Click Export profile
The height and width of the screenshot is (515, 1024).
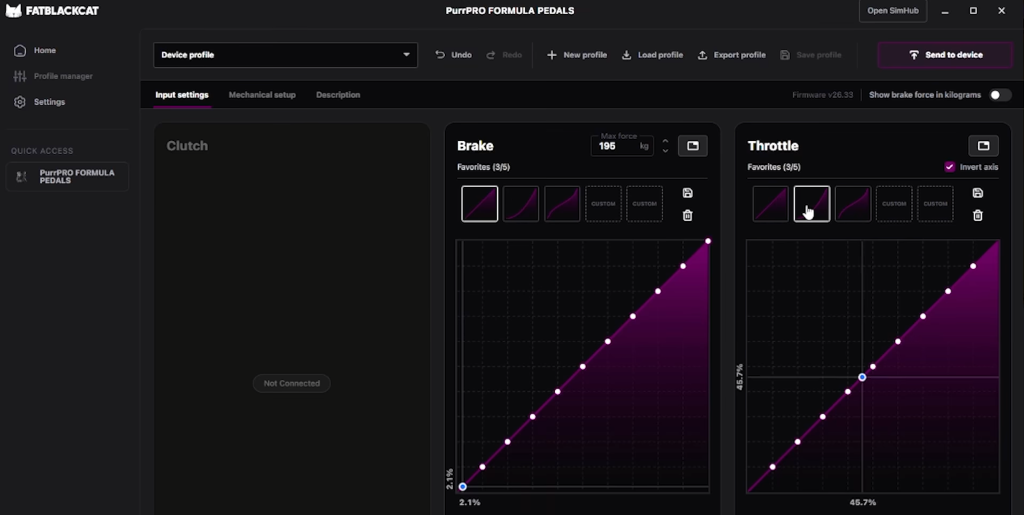pos(731,55)
